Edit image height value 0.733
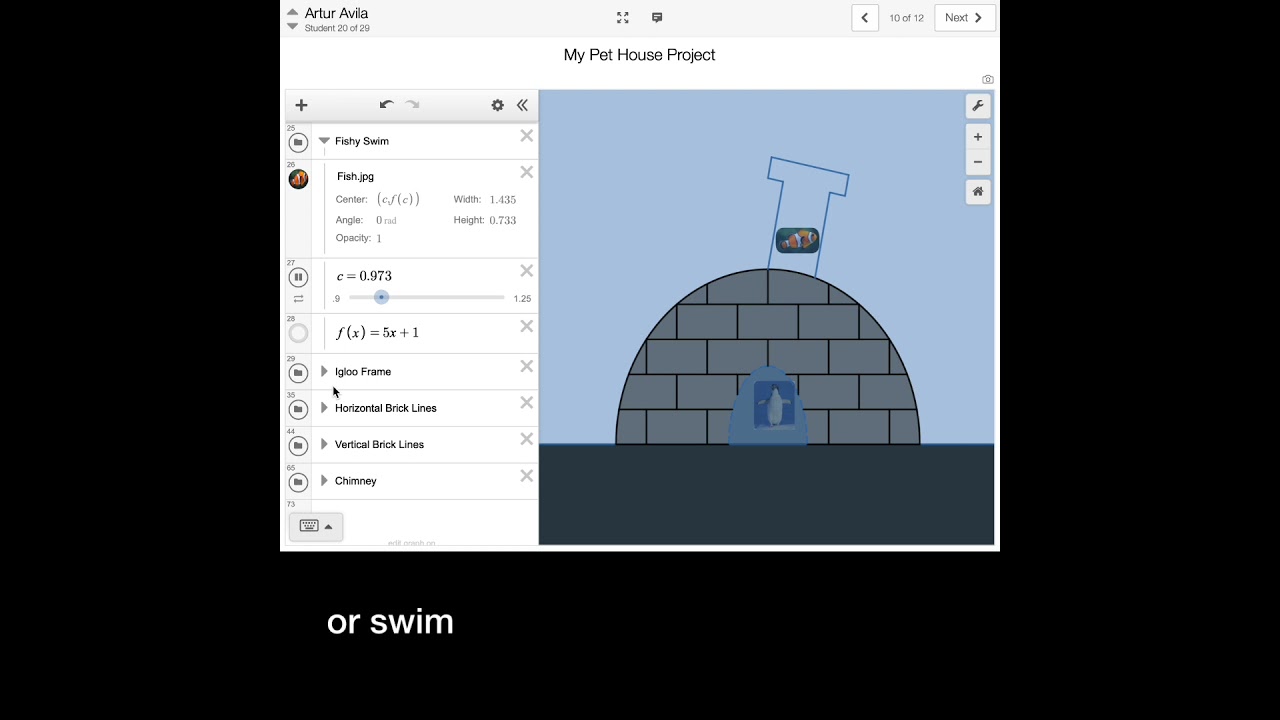Image resolution: width=1280 pixels, height=720 pixels. (x=503, y=220)
